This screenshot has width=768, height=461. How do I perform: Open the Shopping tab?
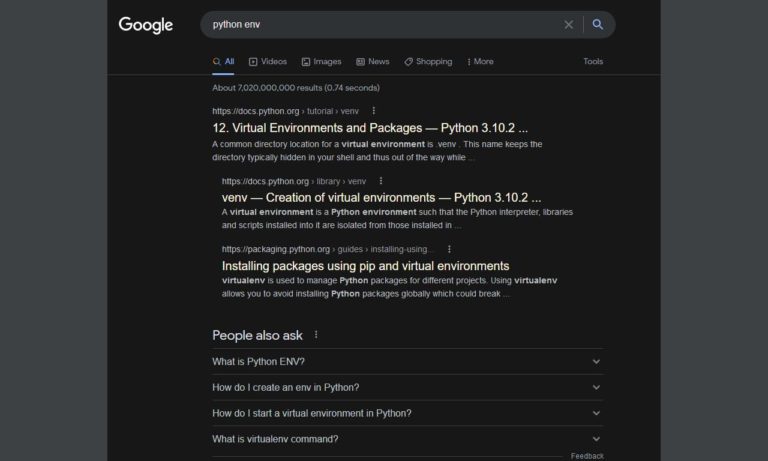(x=428, y=62)
